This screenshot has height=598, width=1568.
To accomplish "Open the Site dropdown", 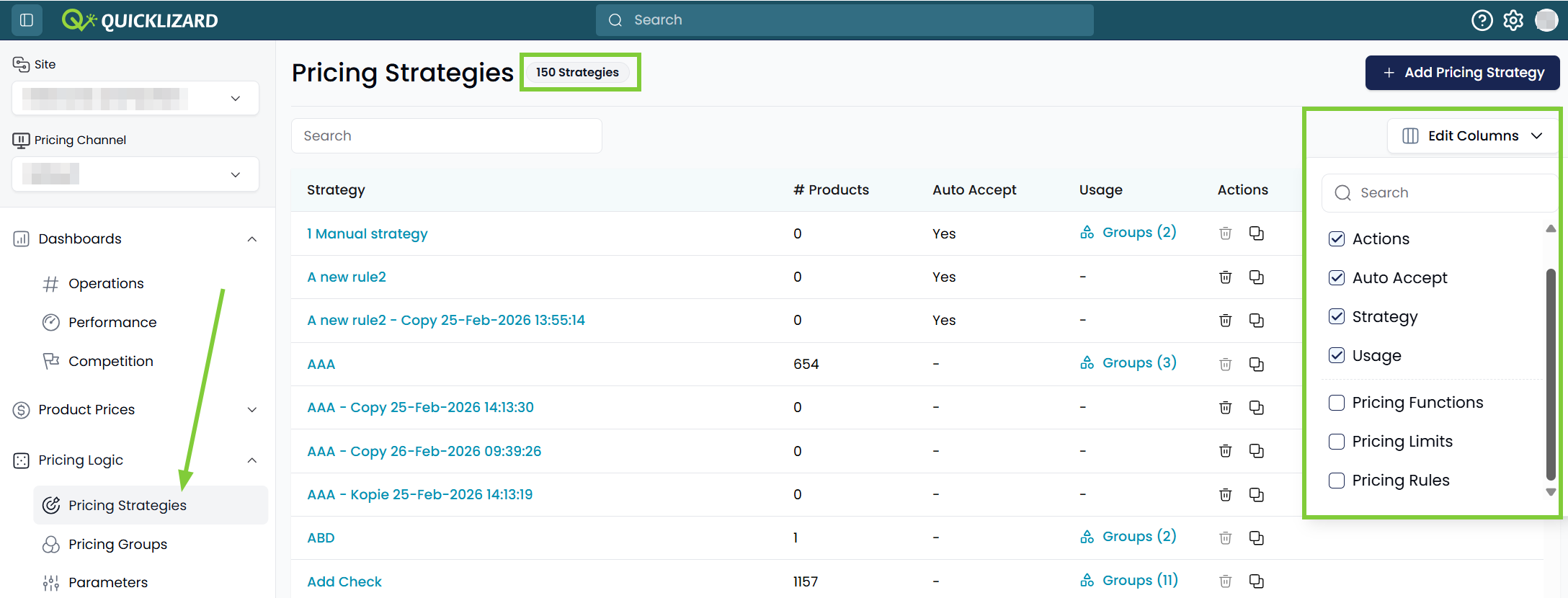I will pos(135,99).
